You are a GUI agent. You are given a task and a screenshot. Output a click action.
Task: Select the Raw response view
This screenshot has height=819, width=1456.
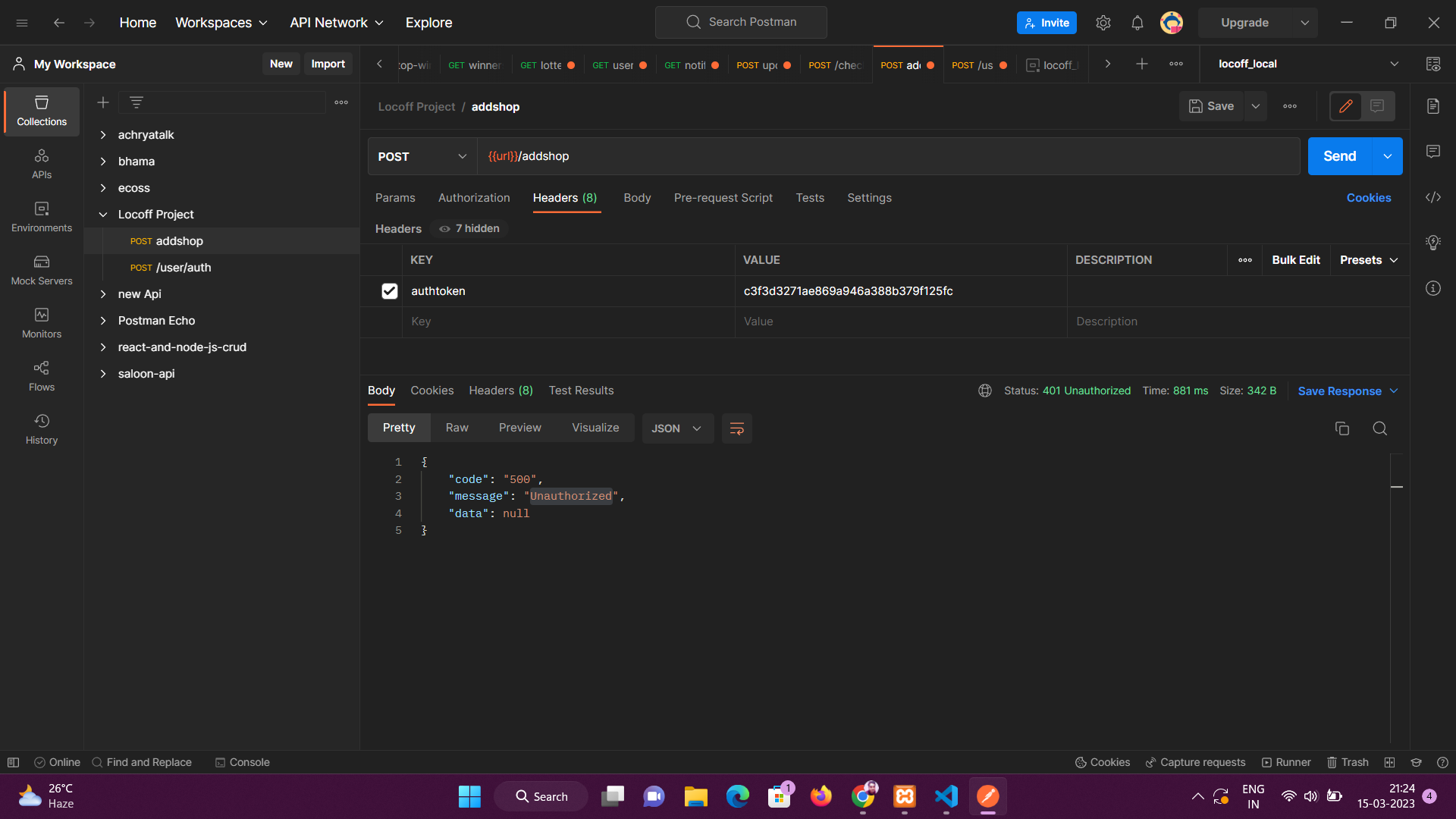457,428
